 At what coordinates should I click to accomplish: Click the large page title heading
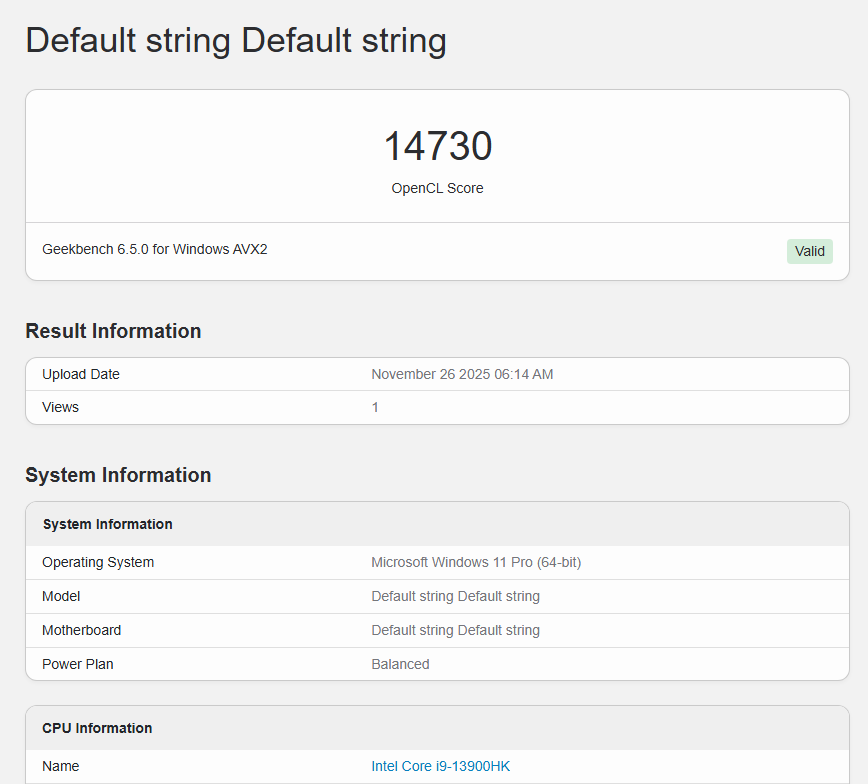click(x=236, y=41)
